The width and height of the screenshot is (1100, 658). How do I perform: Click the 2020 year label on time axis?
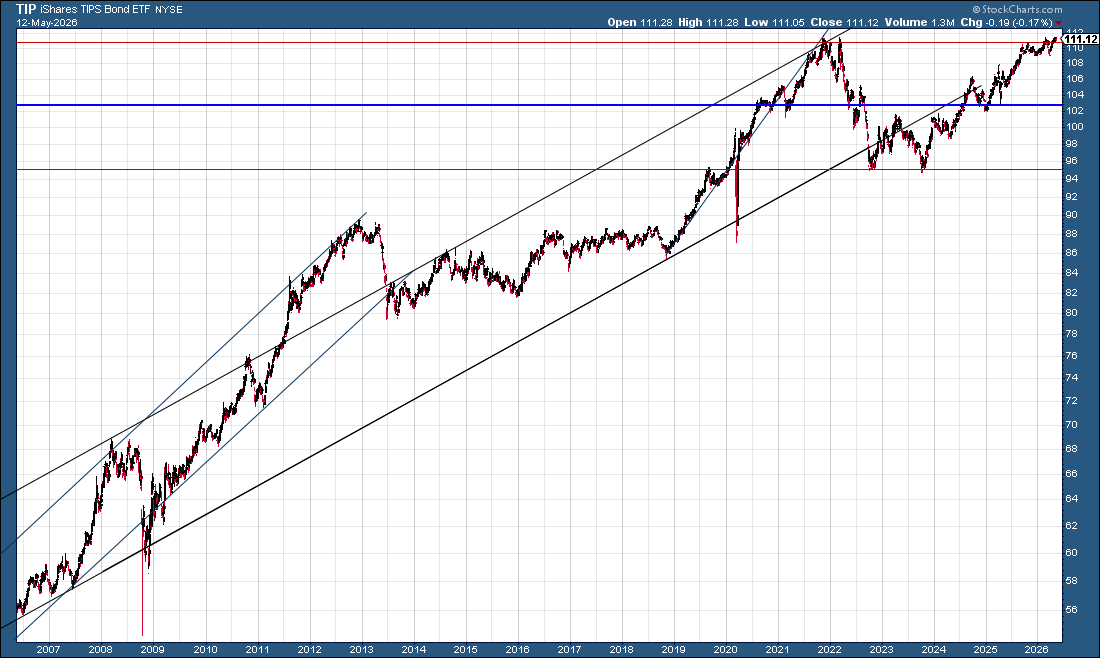click(725, 650)
